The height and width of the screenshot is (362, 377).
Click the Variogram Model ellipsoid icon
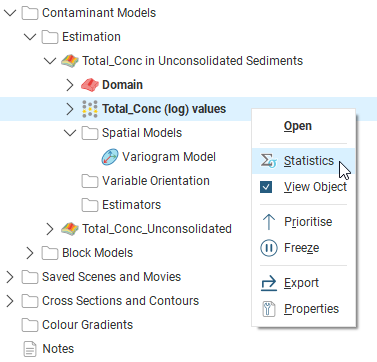[110, 157]
